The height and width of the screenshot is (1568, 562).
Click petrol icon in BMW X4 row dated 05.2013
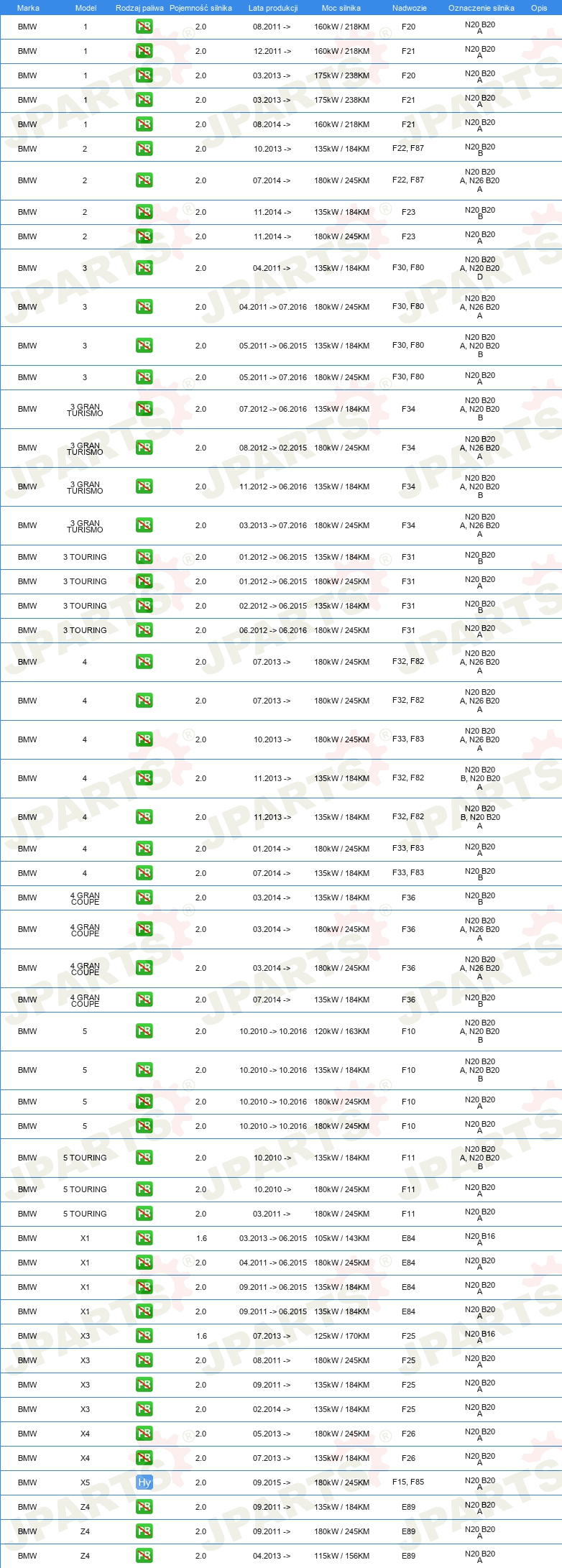click(x=144, y=1434)
